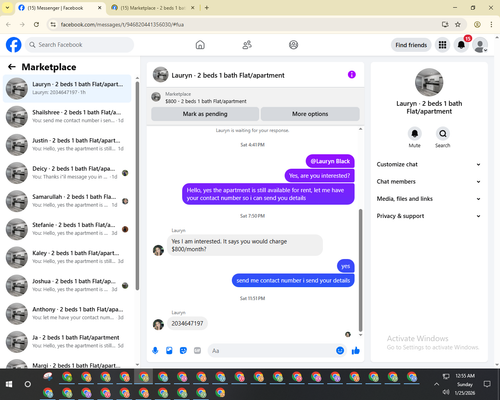
Task: Open the apps grid menu icon
Action: point(442,45)
